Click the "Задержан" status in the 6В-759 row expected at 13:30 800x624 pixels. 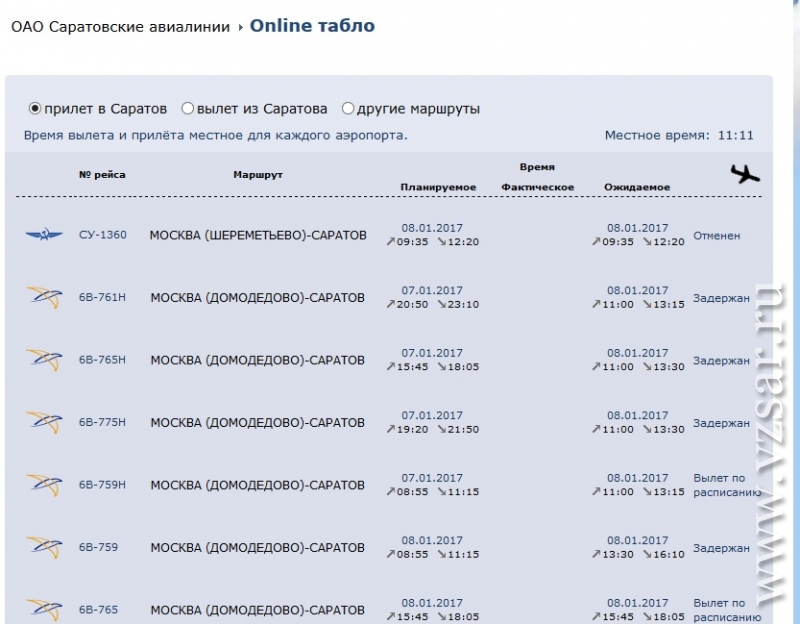[721, 548]
